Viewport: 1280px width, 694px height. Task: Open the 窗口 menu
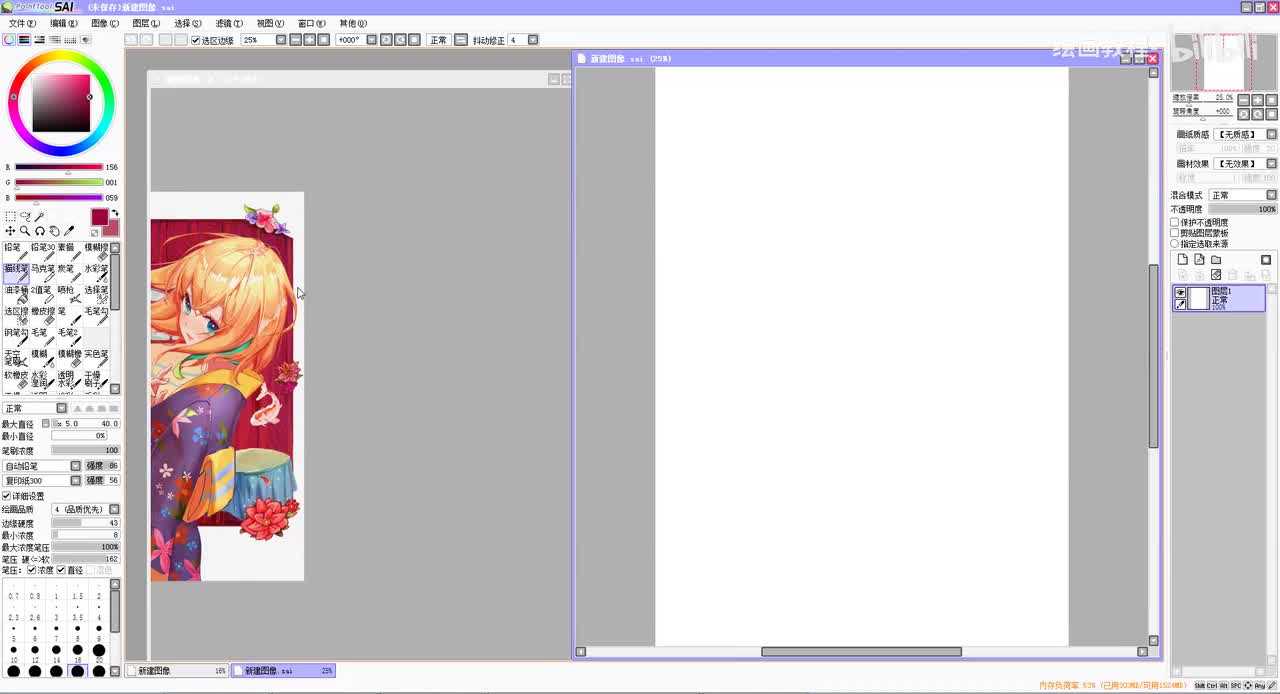point(312,23)
